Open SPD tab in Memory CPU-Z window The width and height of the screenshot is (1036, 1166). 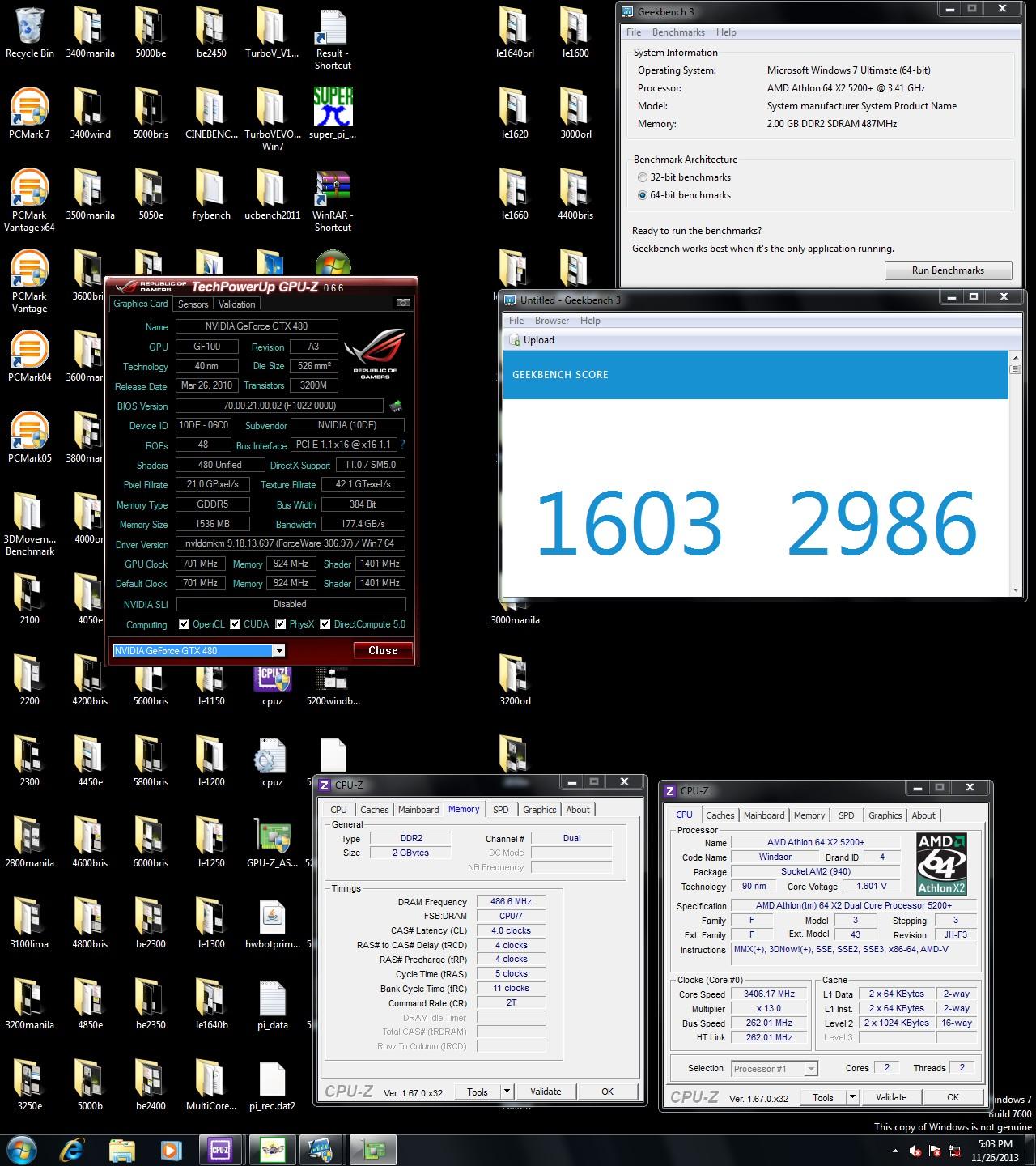coord(501,810)
